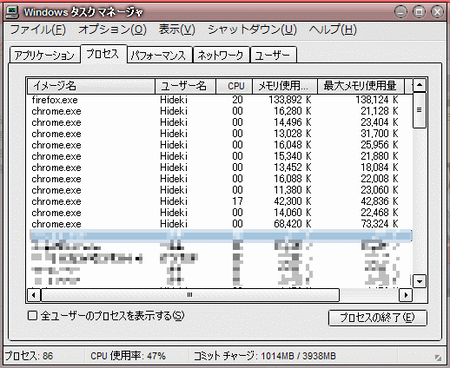The height and width of the screenshot is (368, 450).
Task: Click the プロセス: 86 status bar entry
Action: (29, 356)
